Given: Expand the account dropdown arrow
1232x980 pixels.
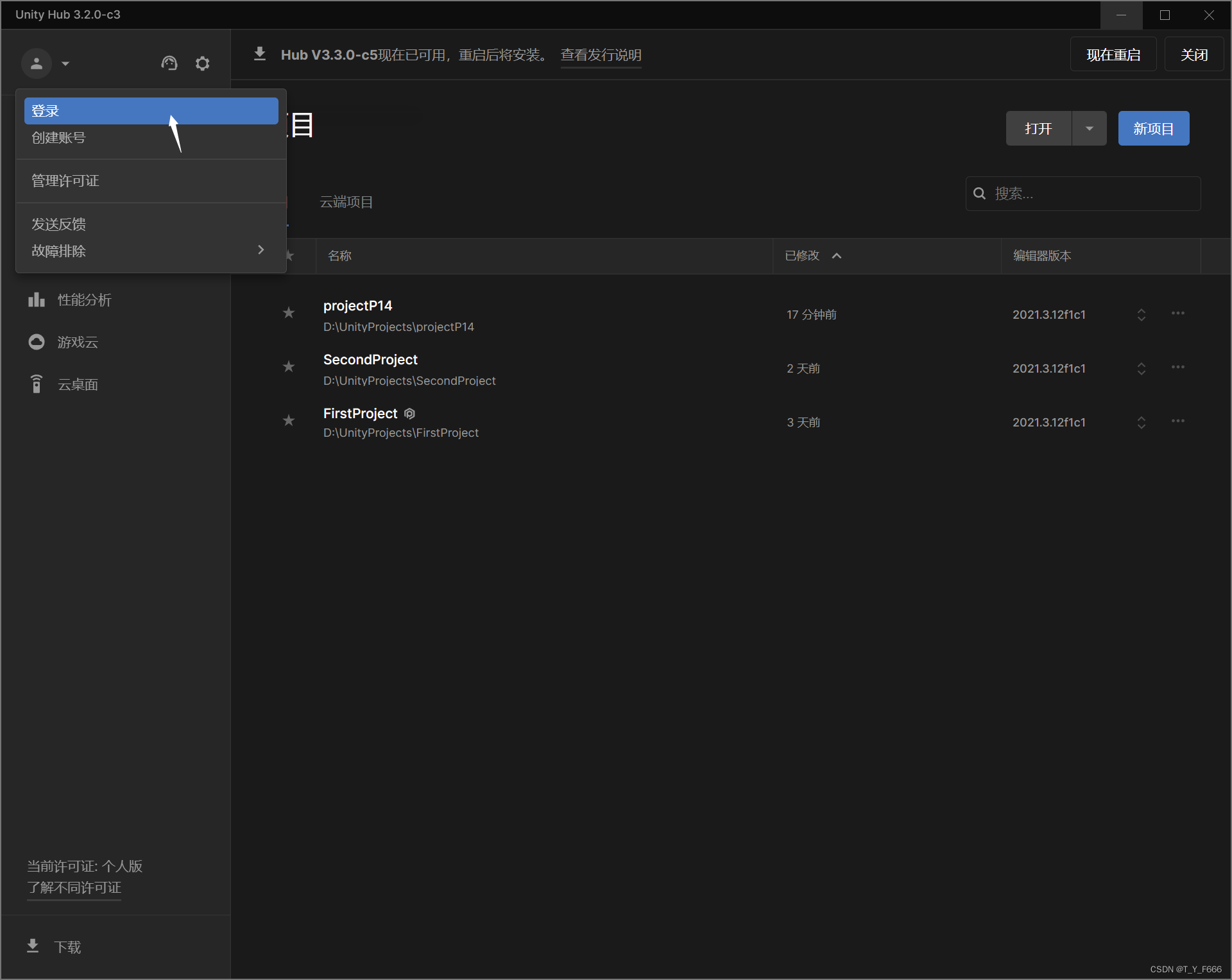Looking at the screenshot, I should pyautogui.click(x=65, y=64).
